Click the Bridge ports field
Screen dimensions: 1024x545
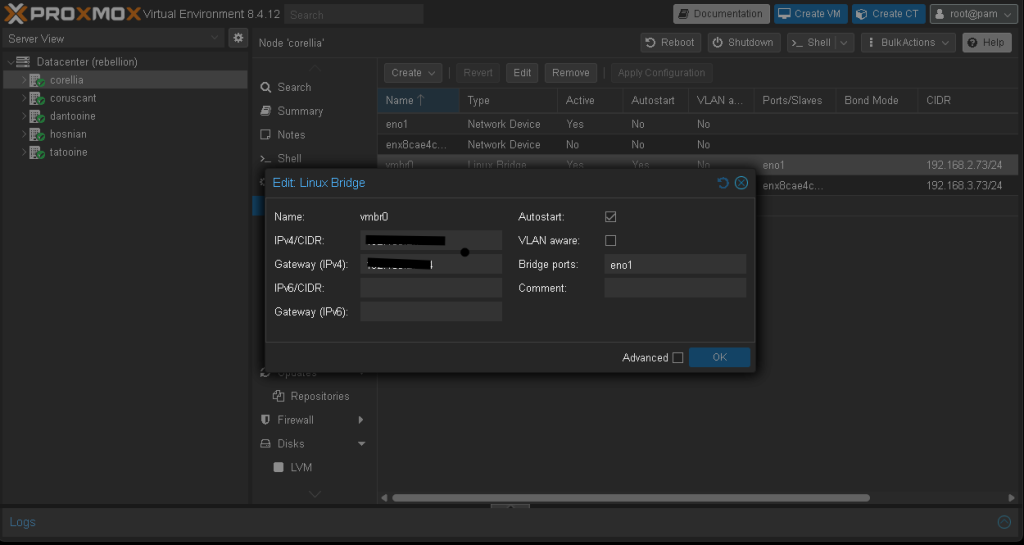coord(675,264)
